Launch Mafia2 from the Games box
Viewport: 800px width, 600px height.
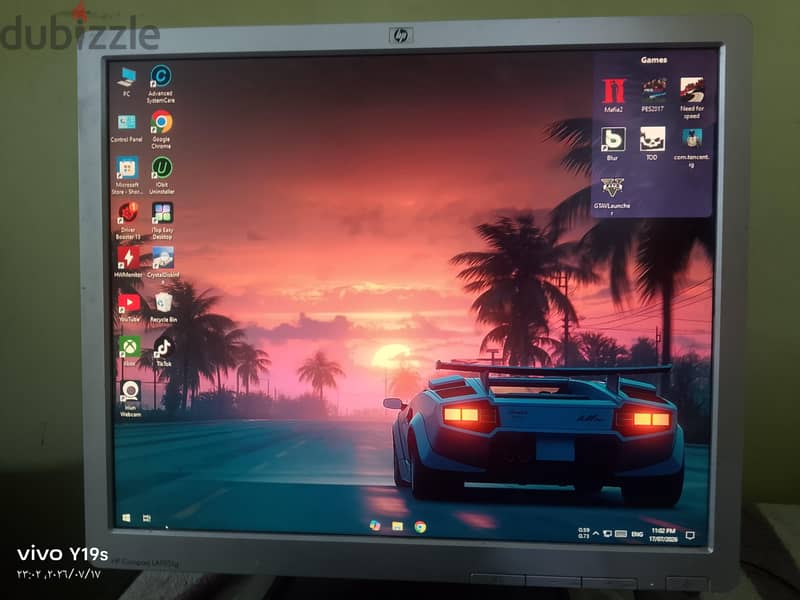click(x=613, y=95)
